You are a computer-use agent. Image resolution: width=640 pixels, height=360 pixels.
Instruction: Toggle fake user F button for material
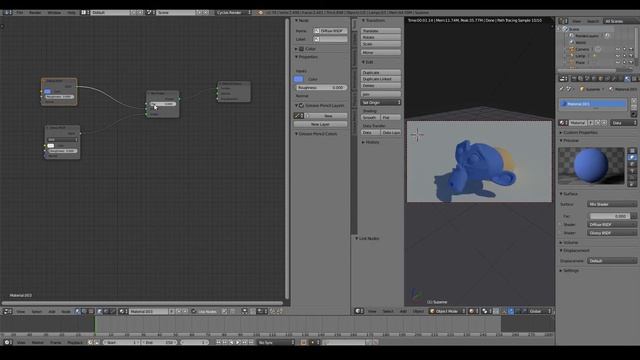point(591,122)
